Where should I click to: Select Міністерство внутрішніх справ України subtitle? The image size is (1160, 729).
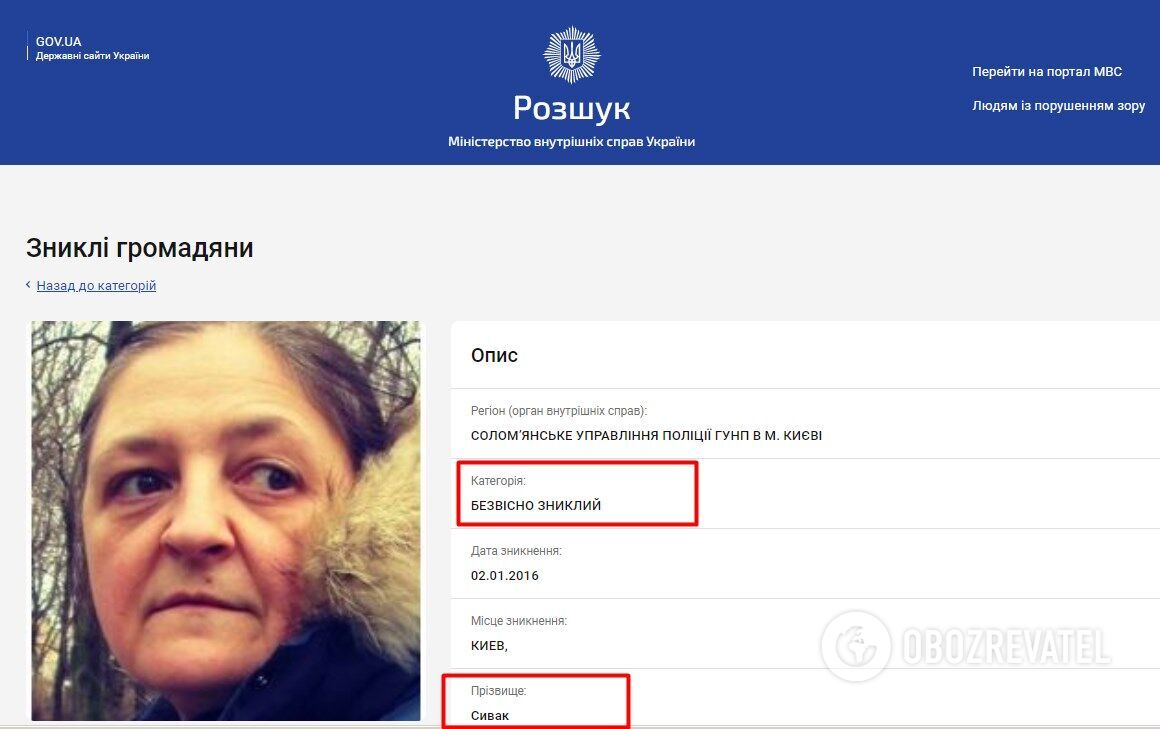point(571,141)
